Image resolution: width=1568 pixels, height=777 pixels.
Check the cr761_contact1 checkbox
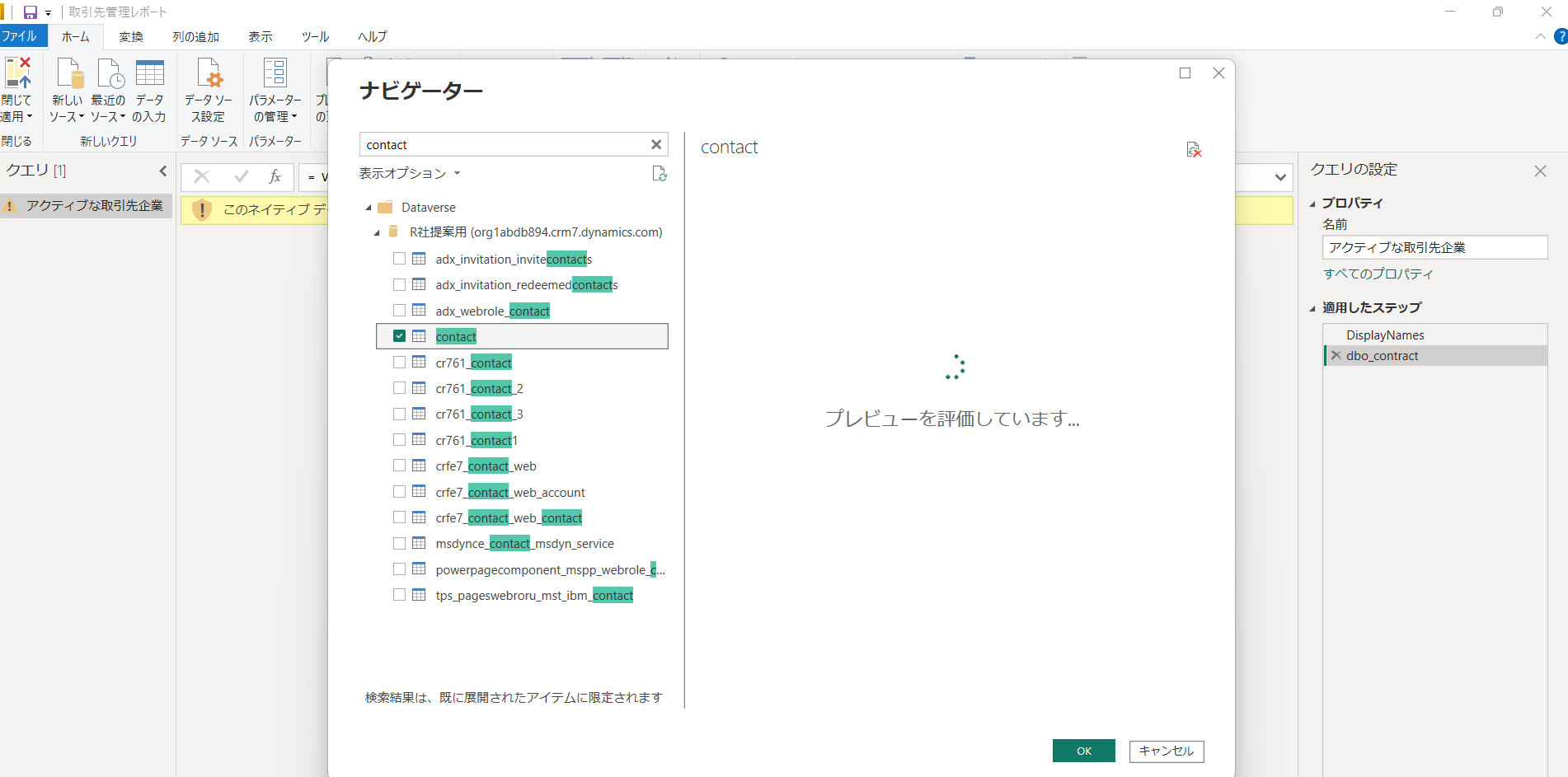pos(399,440)
